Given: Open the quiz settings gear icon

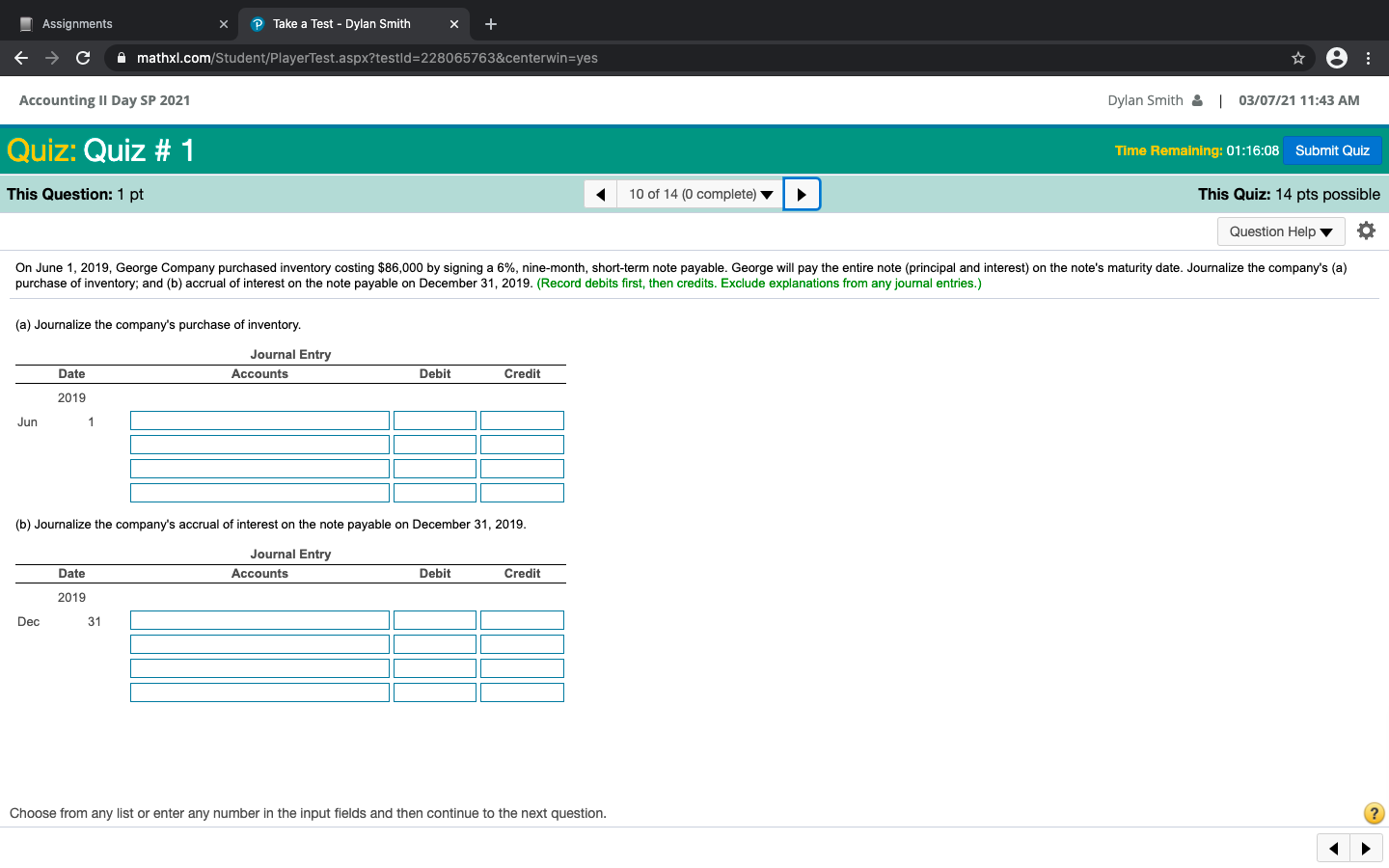Looking at the screenshot, I should [1366, 231].
